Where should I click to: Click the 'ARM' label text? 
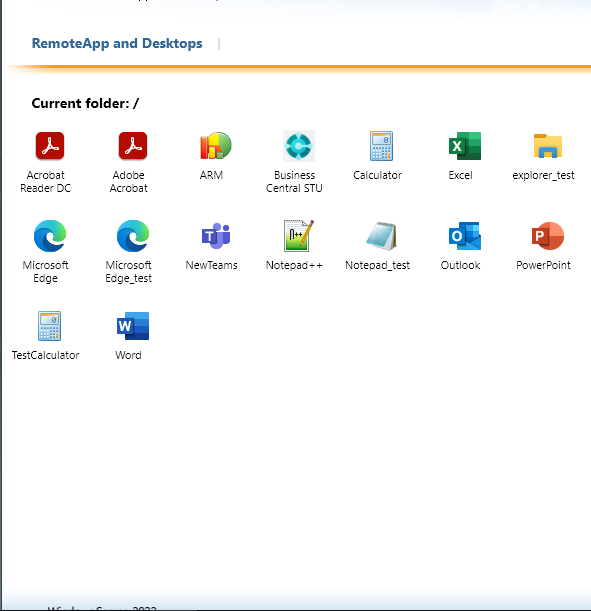211,175
